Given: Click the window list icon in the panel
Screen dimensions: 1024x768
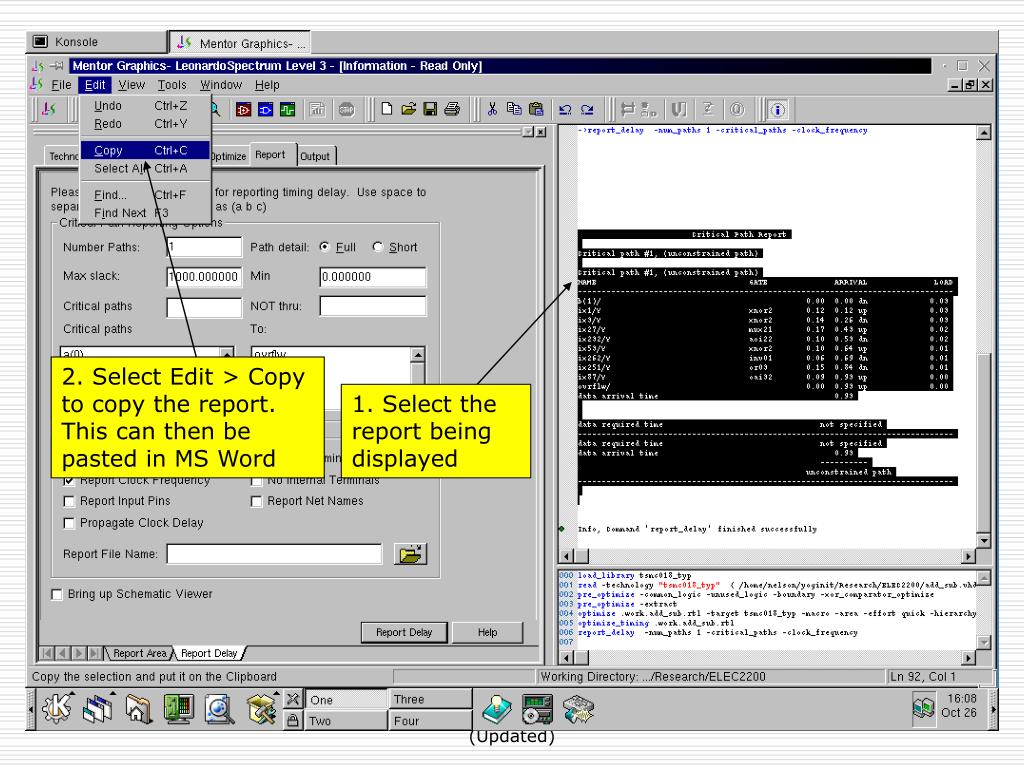Looking at the screenshot, I should pos(97,709).
